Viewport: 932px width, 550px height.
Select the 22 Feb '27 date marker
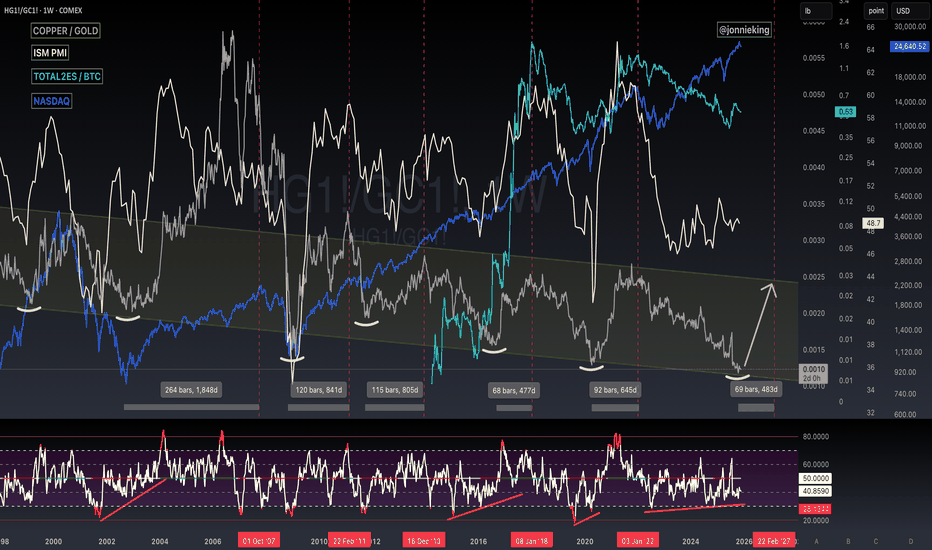775,540
